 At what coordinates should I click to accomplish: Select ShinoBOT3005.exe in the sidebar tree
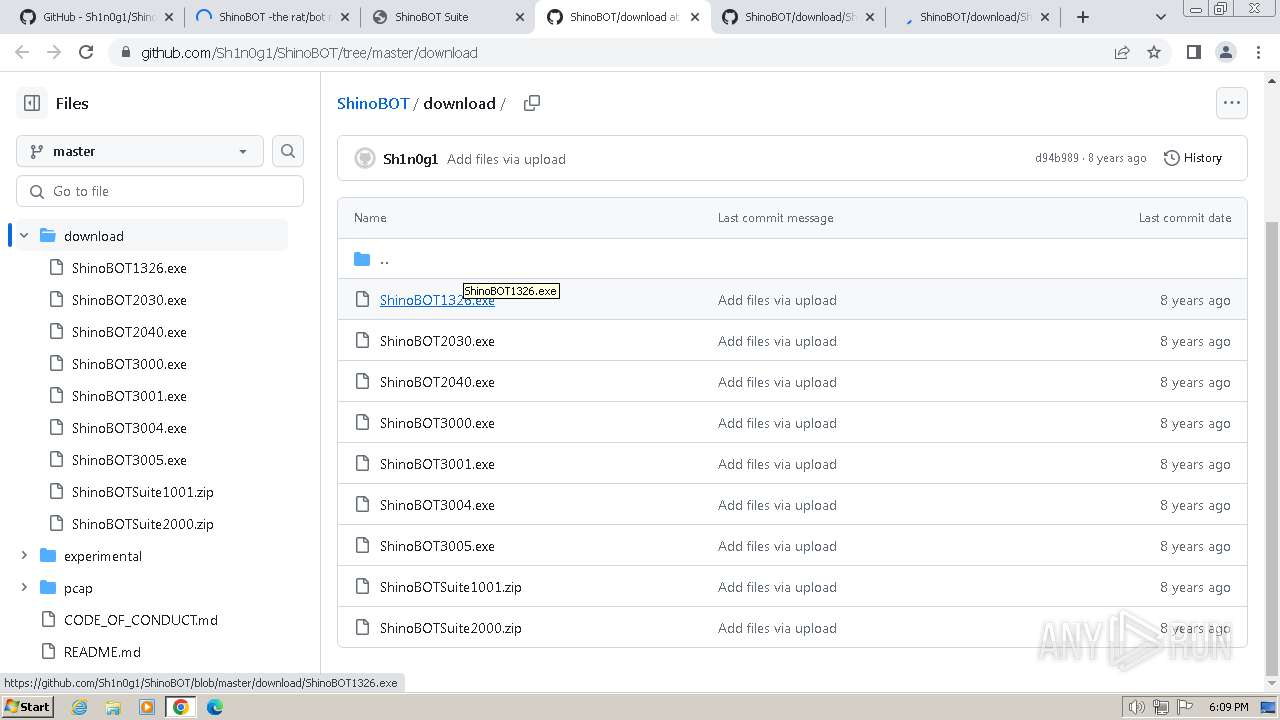pos(129,460)
